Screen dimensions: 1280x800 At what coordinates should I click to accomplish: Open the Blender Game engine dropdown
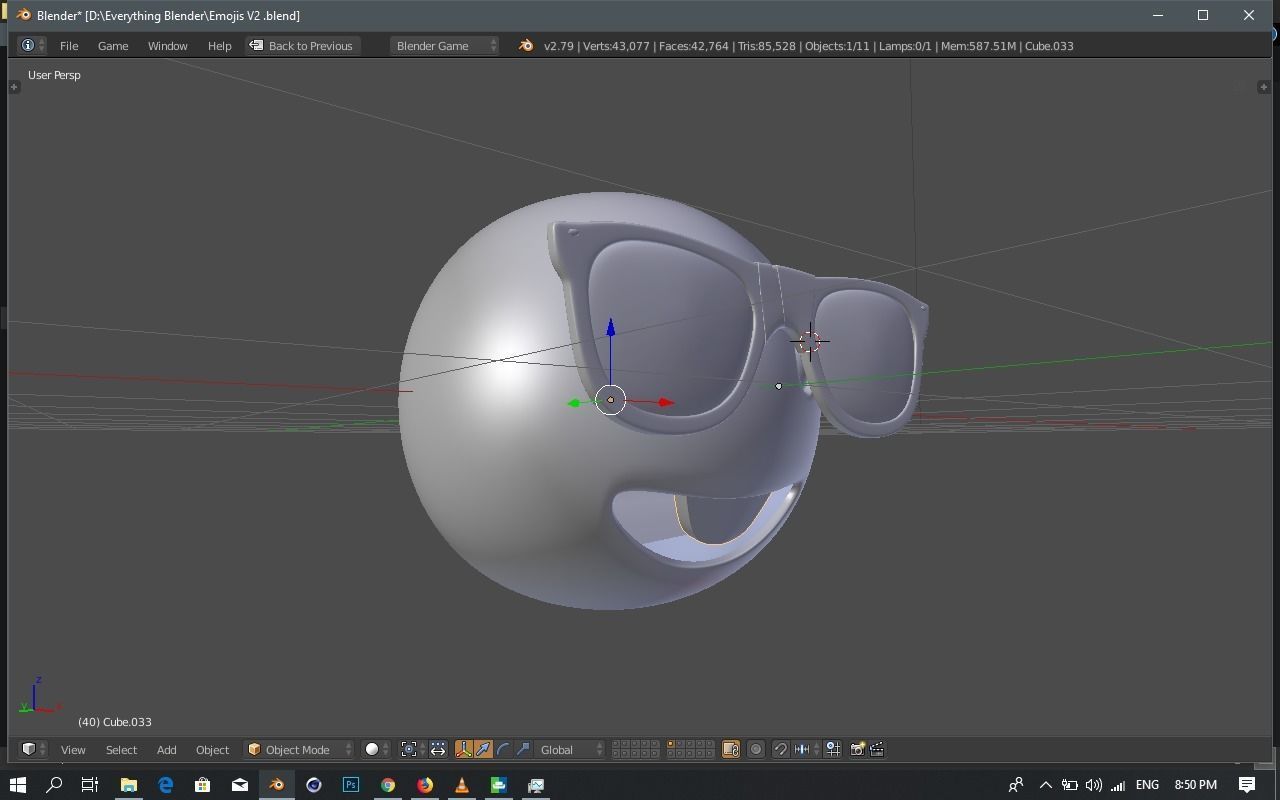coord(444,46)
